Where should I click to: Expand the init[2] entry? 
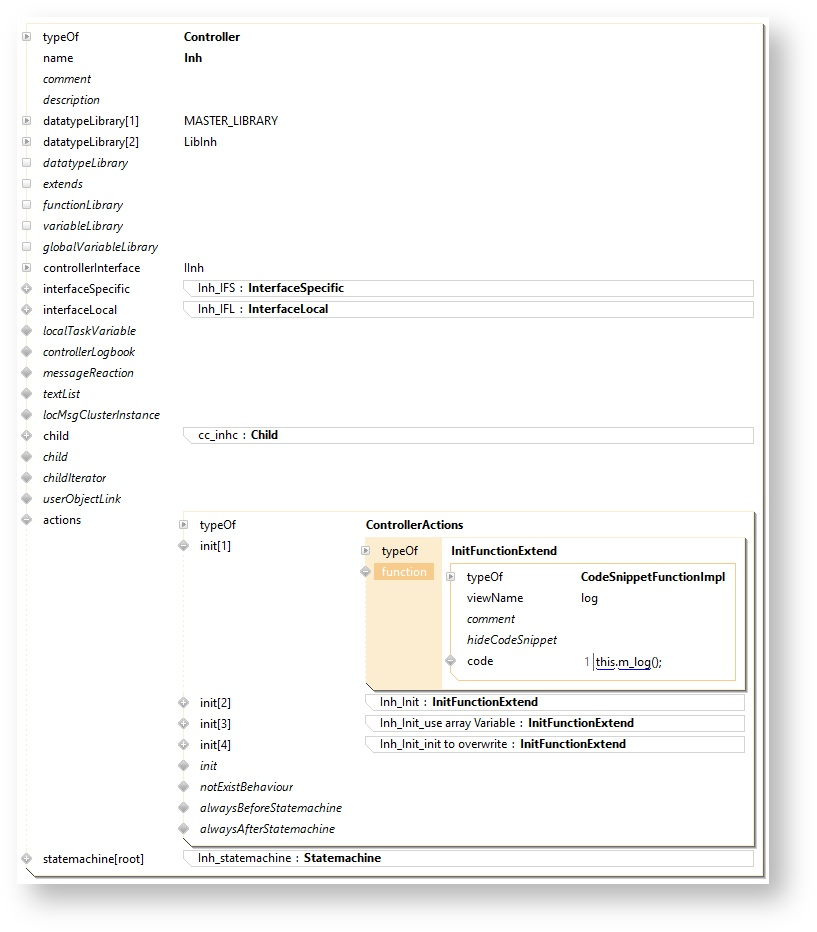tap(183, 703)
